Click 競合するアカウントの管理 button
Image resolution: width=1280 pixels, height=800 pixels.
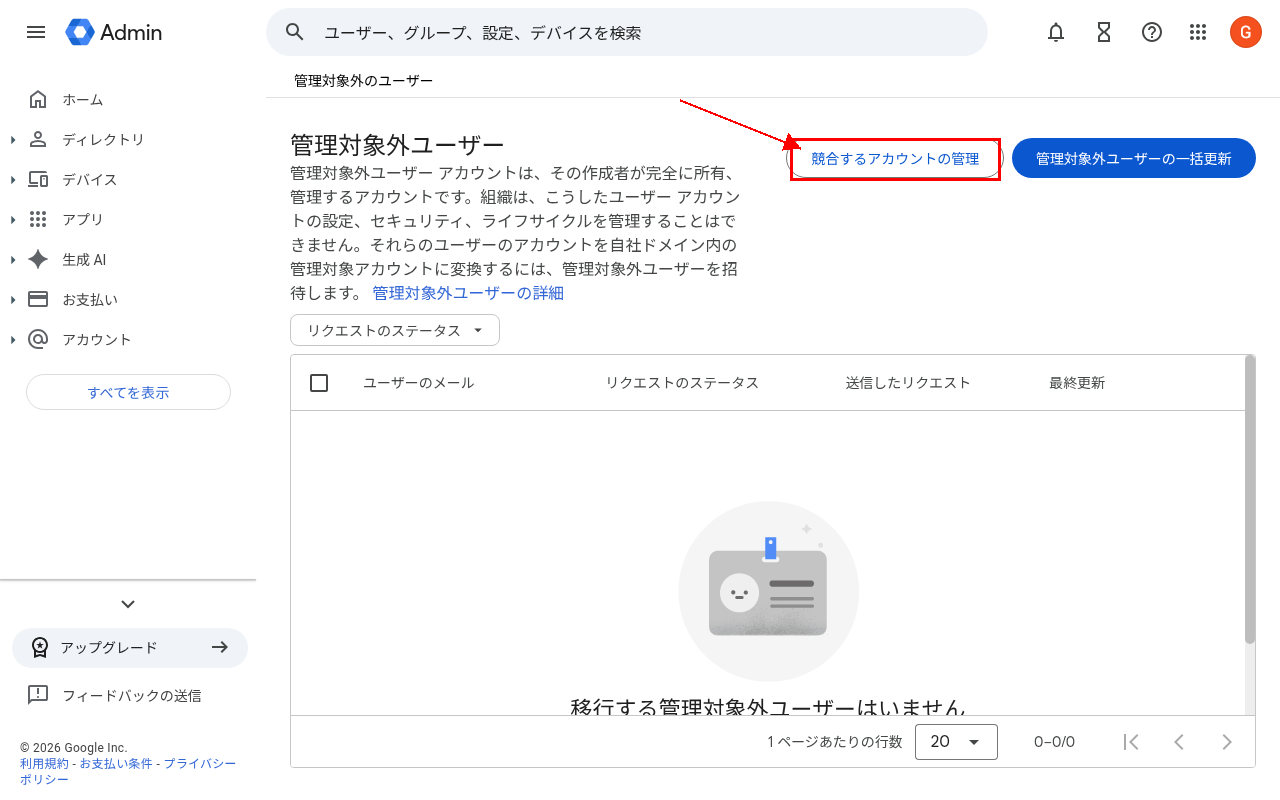(x=895, y=159)
